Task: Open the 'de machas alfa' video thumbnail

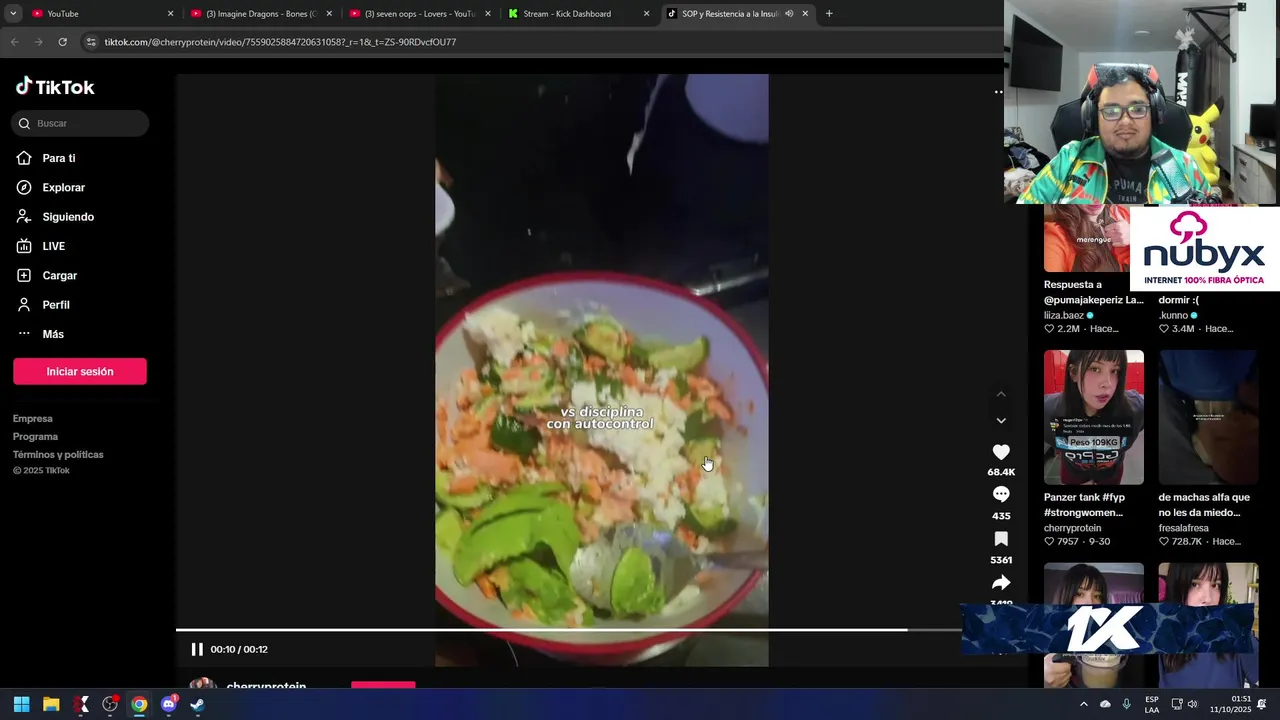Action: click(1208, 417)
